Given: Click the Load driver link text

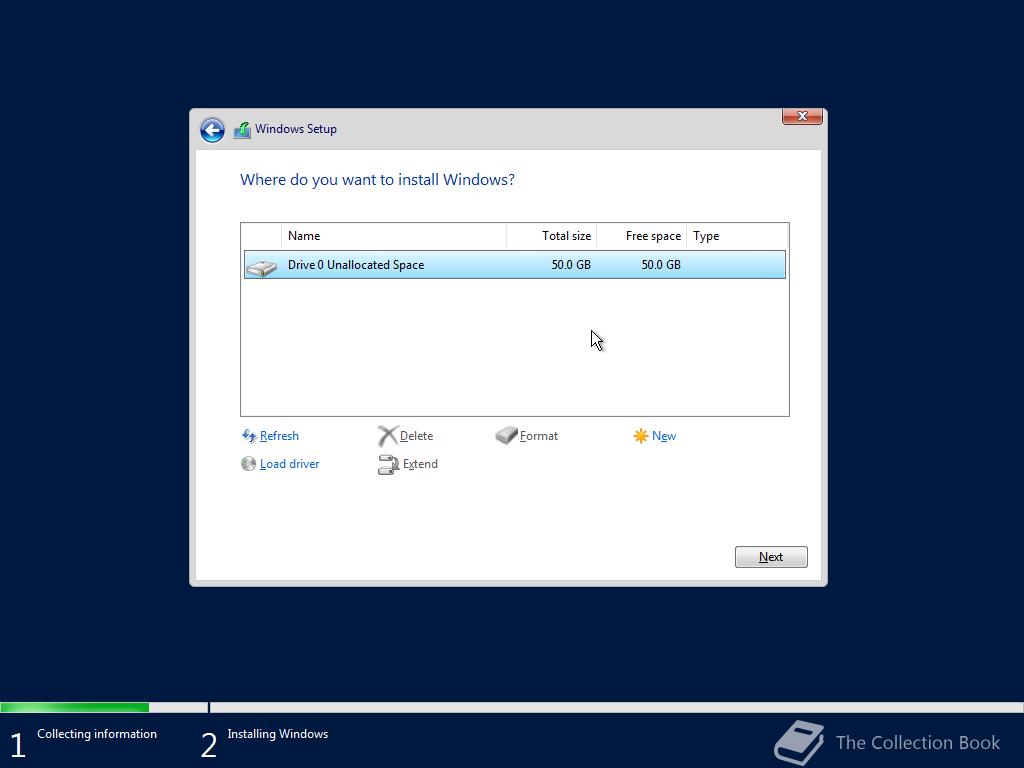Looking at the screenshot, I should tap(289, 464).
